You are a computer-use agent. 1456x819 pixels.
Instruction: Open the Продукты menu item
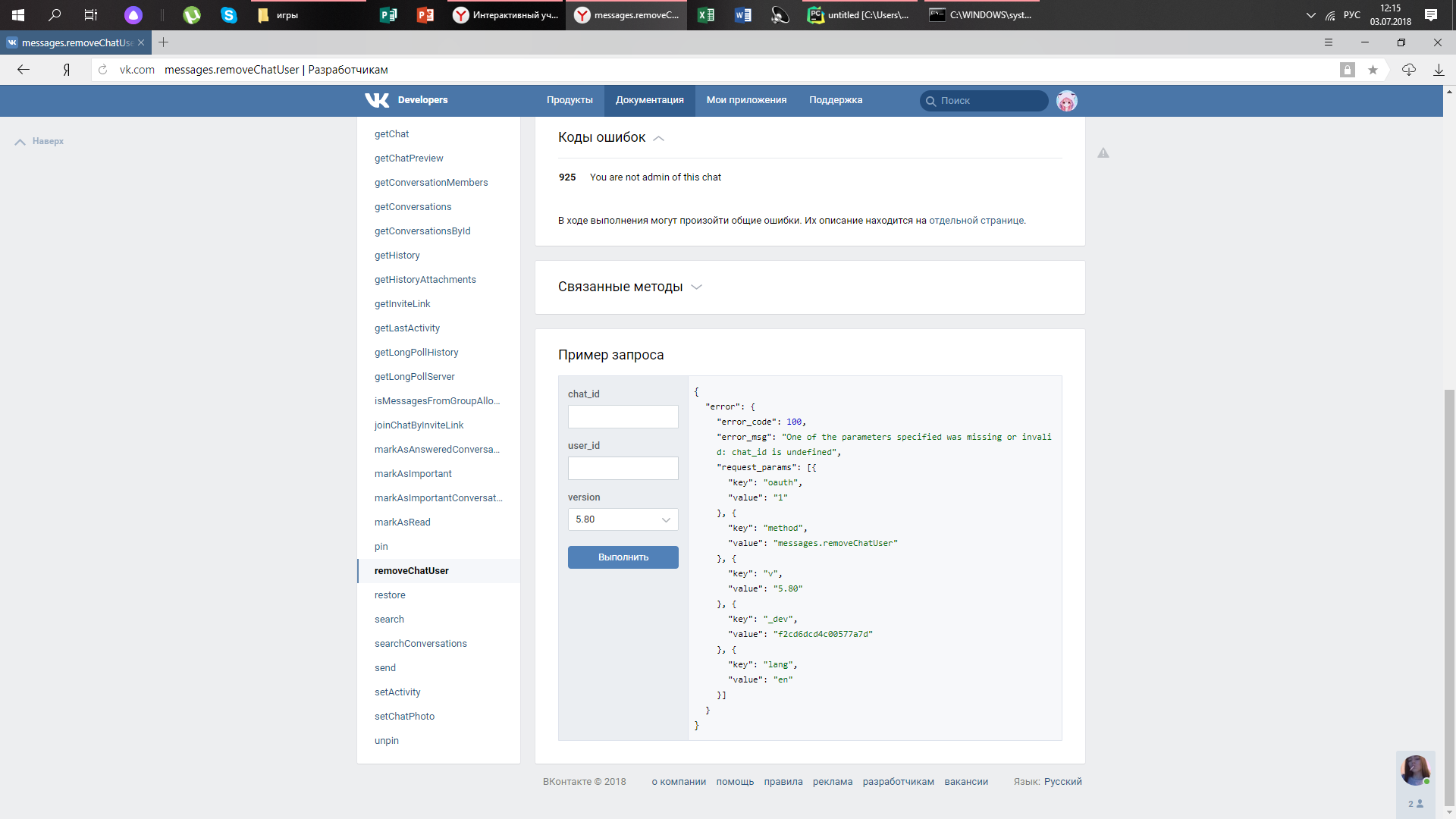tap(570, 100)
